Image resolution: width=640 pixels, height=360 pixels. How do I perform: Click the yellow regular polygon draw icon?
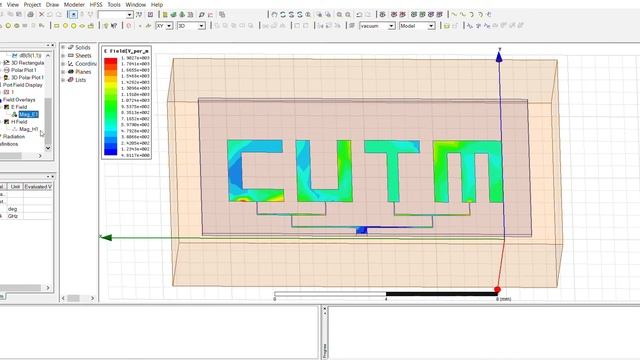(x=73, y=26)
